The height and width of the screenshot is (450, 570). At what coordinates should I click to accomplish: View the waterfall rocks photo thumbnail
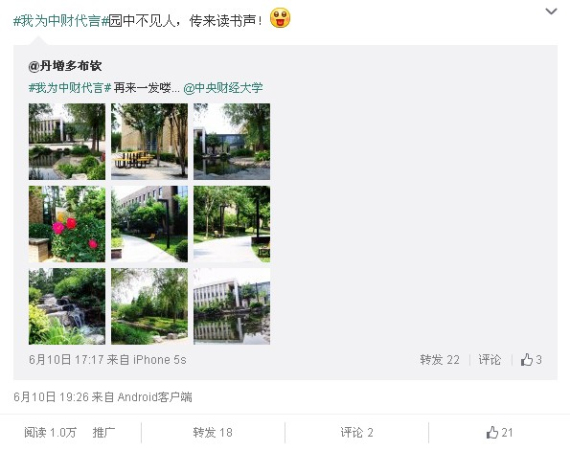[x=67, y=306]
